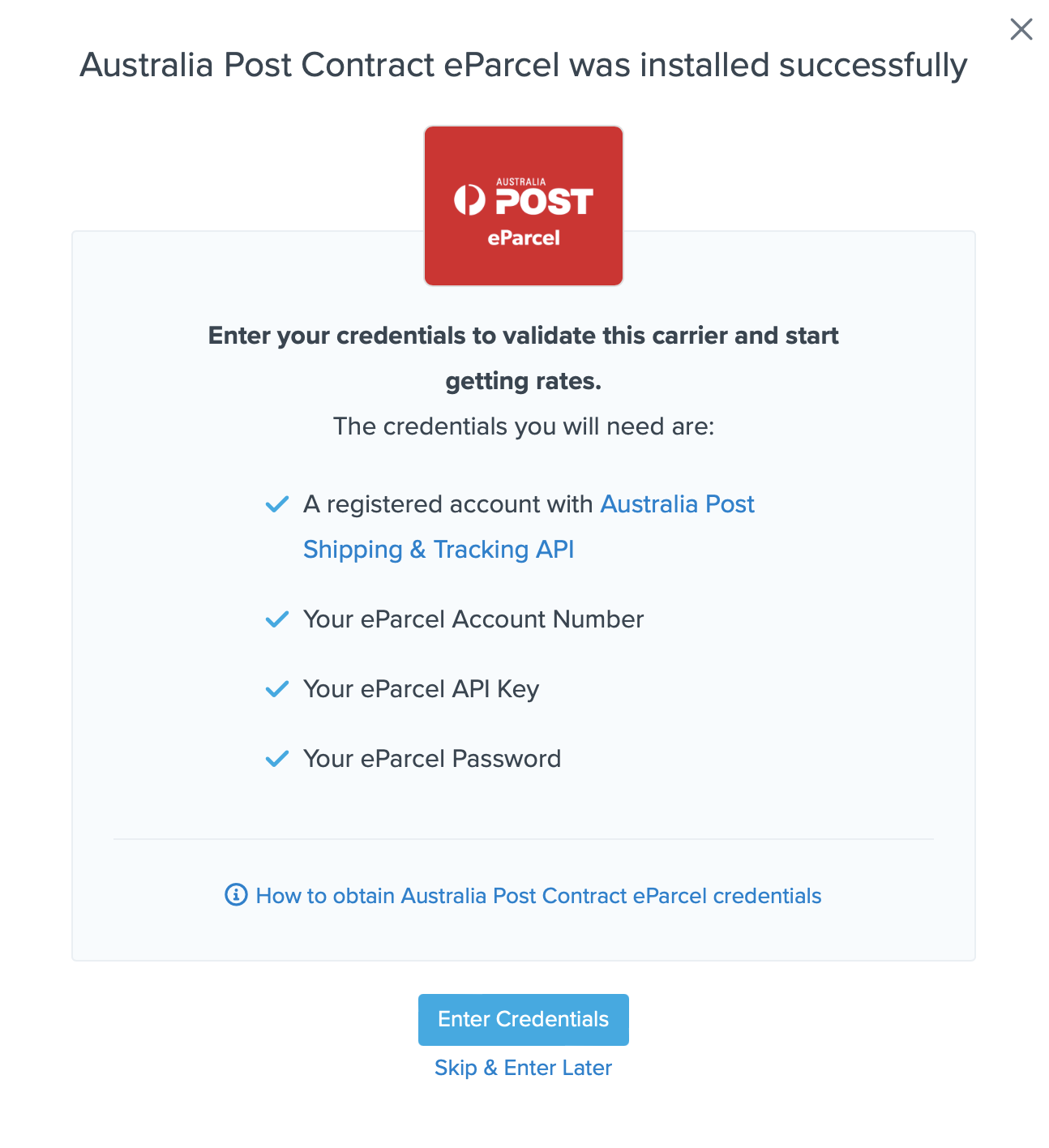
Task: Click the divider line above help link
Action: [524, 839]
